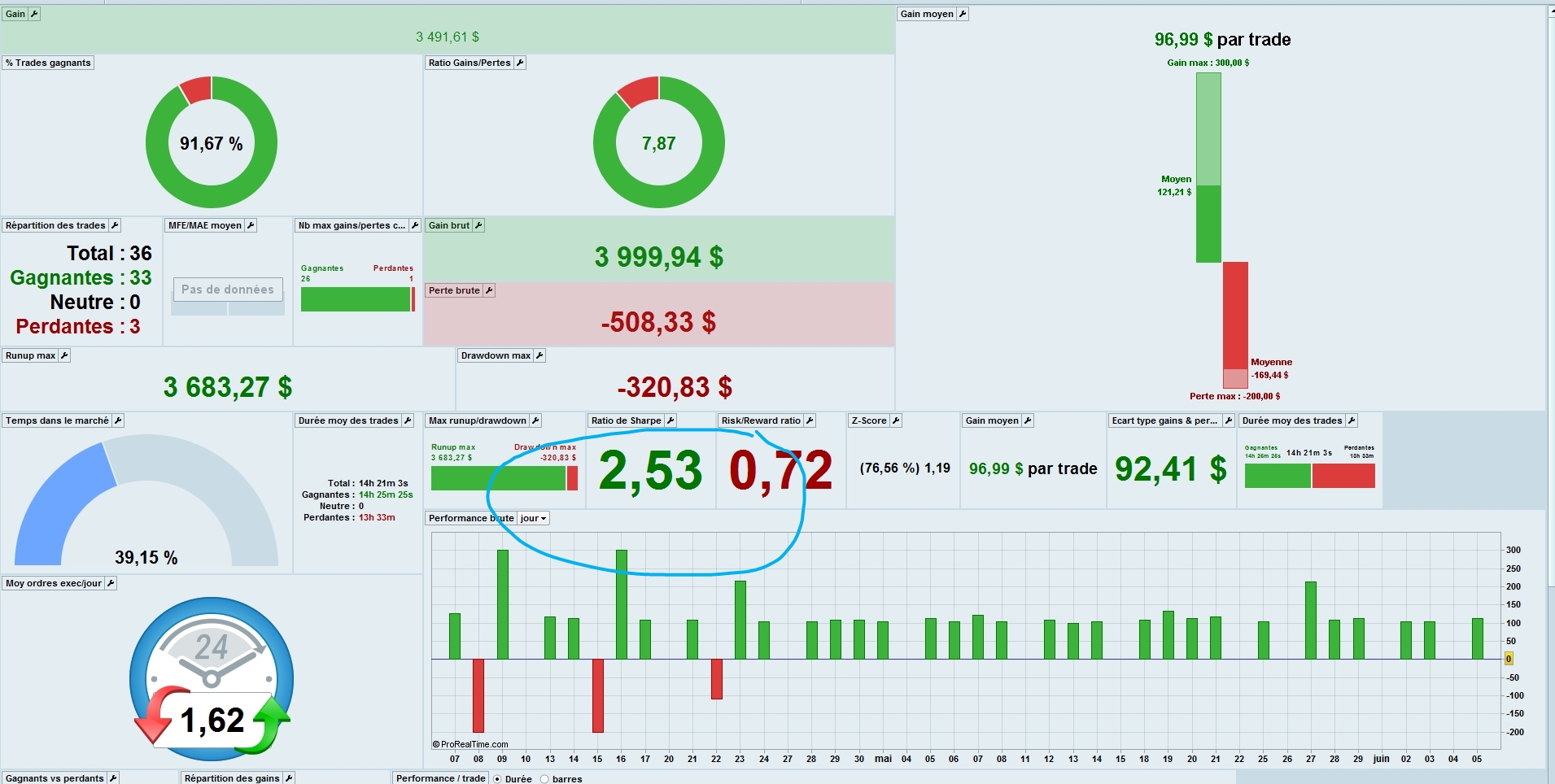Configure MFE/MAE moyen via its wrench
Screen dimensions: 1555x784
(x=251, y=225)
